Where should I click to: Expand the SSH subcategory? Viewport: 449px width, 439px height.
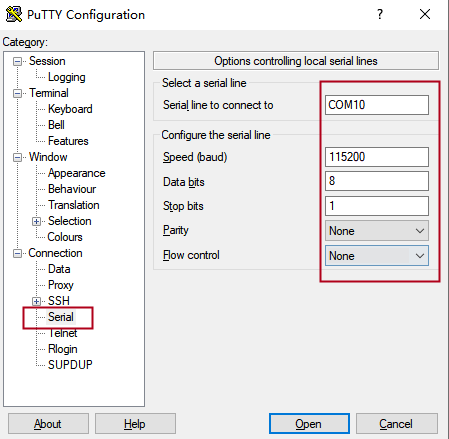tap(36, 301)
